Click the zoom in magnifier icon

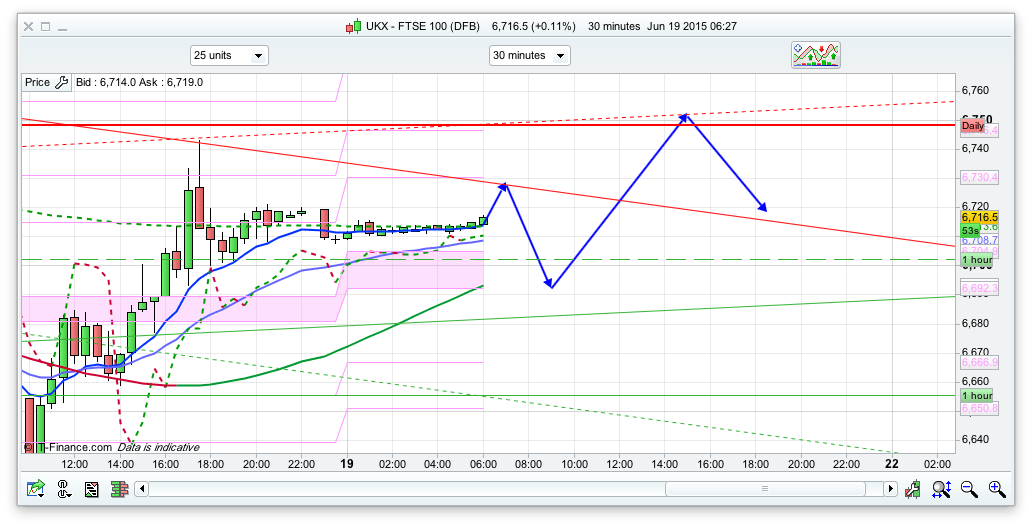pos(997,489)
